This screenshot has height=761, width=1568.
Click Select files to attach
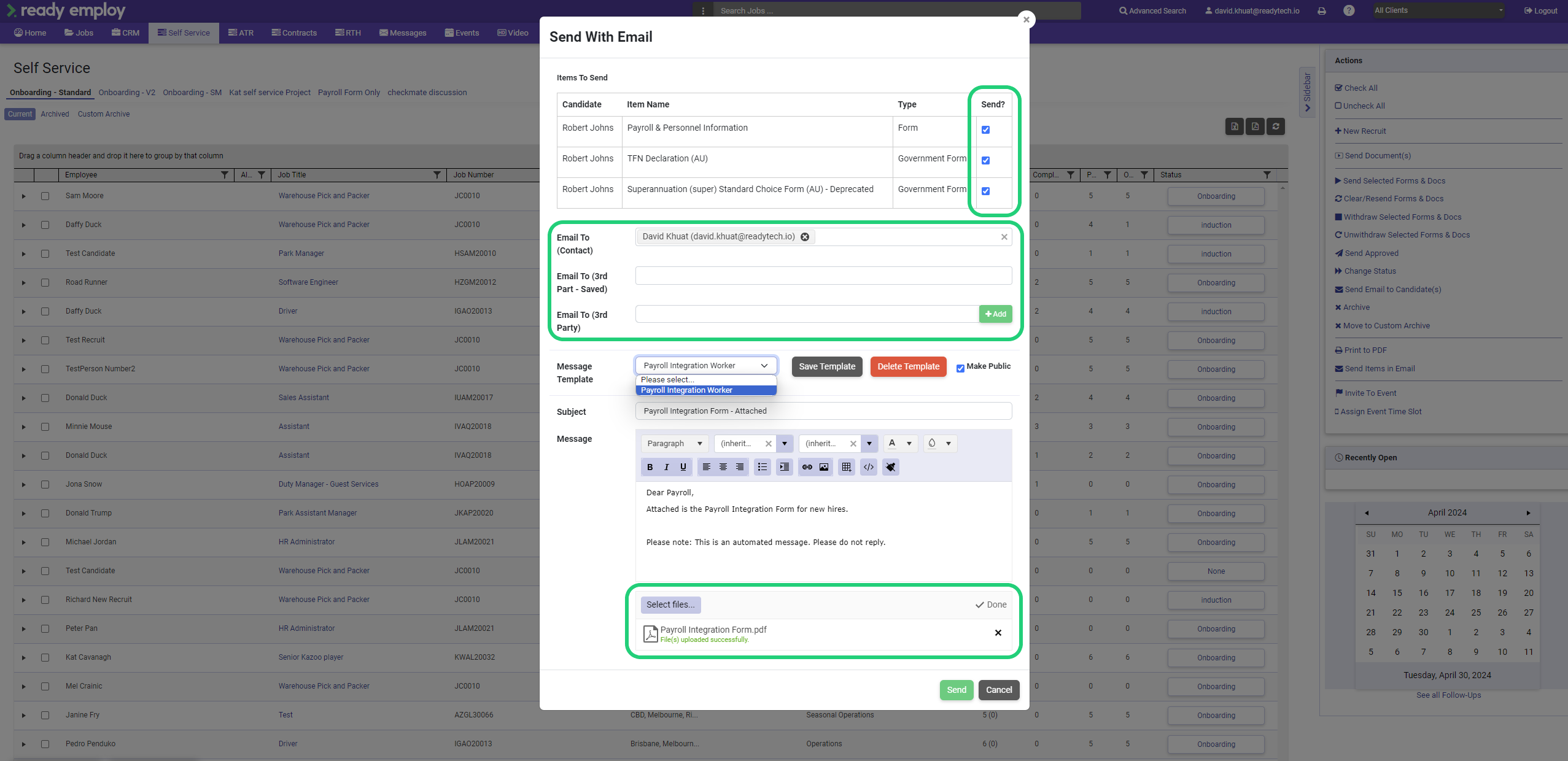coord(670,605)
